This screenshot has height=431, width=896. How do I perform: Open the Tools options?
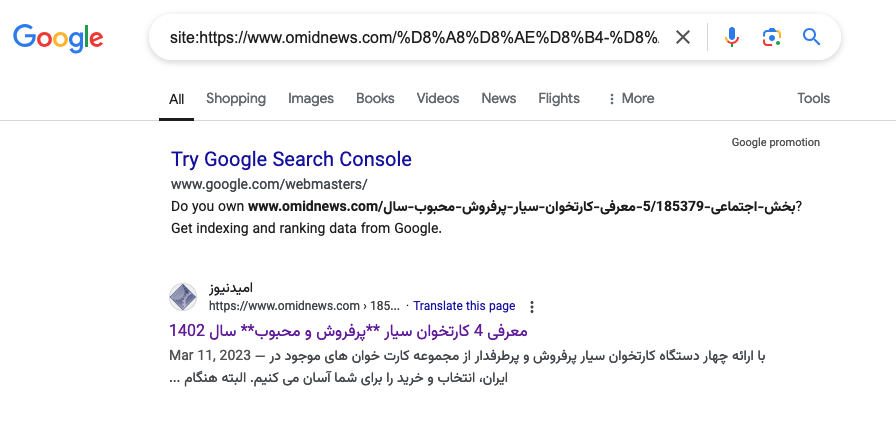pos(813,98)
